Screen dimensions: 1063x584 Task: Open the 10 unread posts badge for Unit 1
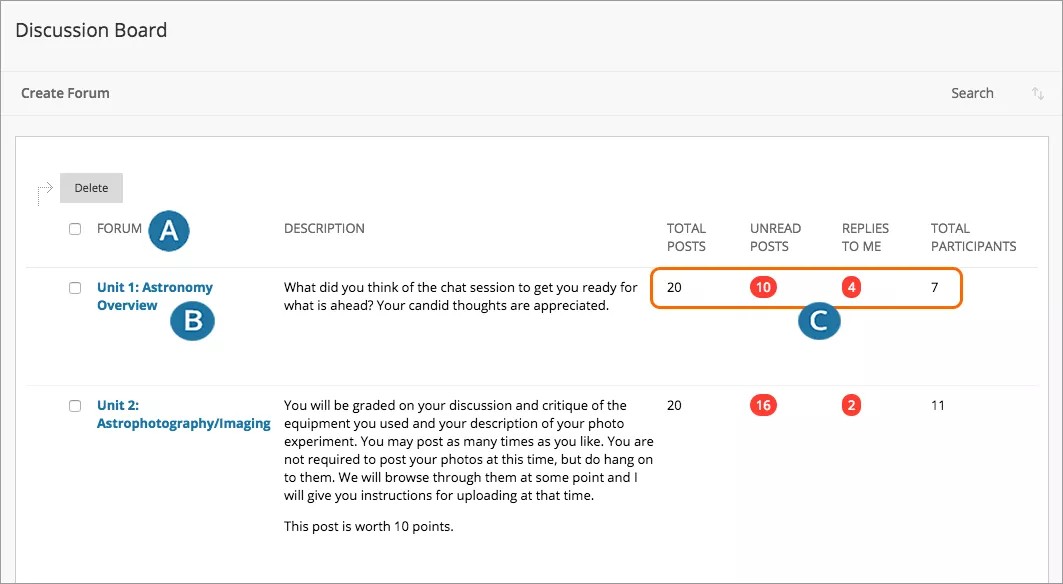pos(762,287)
